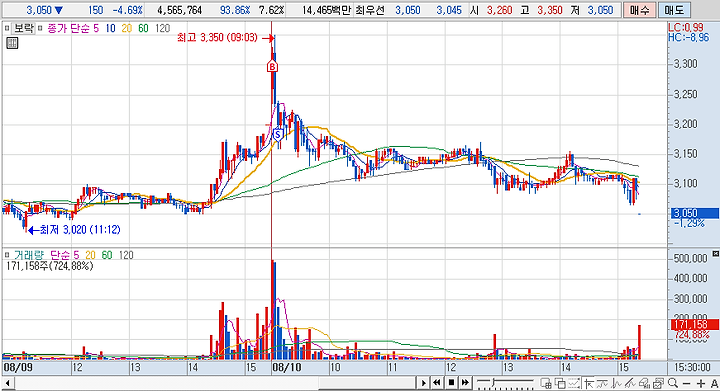Click the 08/09 date label on time axis
Viewport: 720px width, 391px height.
pos(18,368)
